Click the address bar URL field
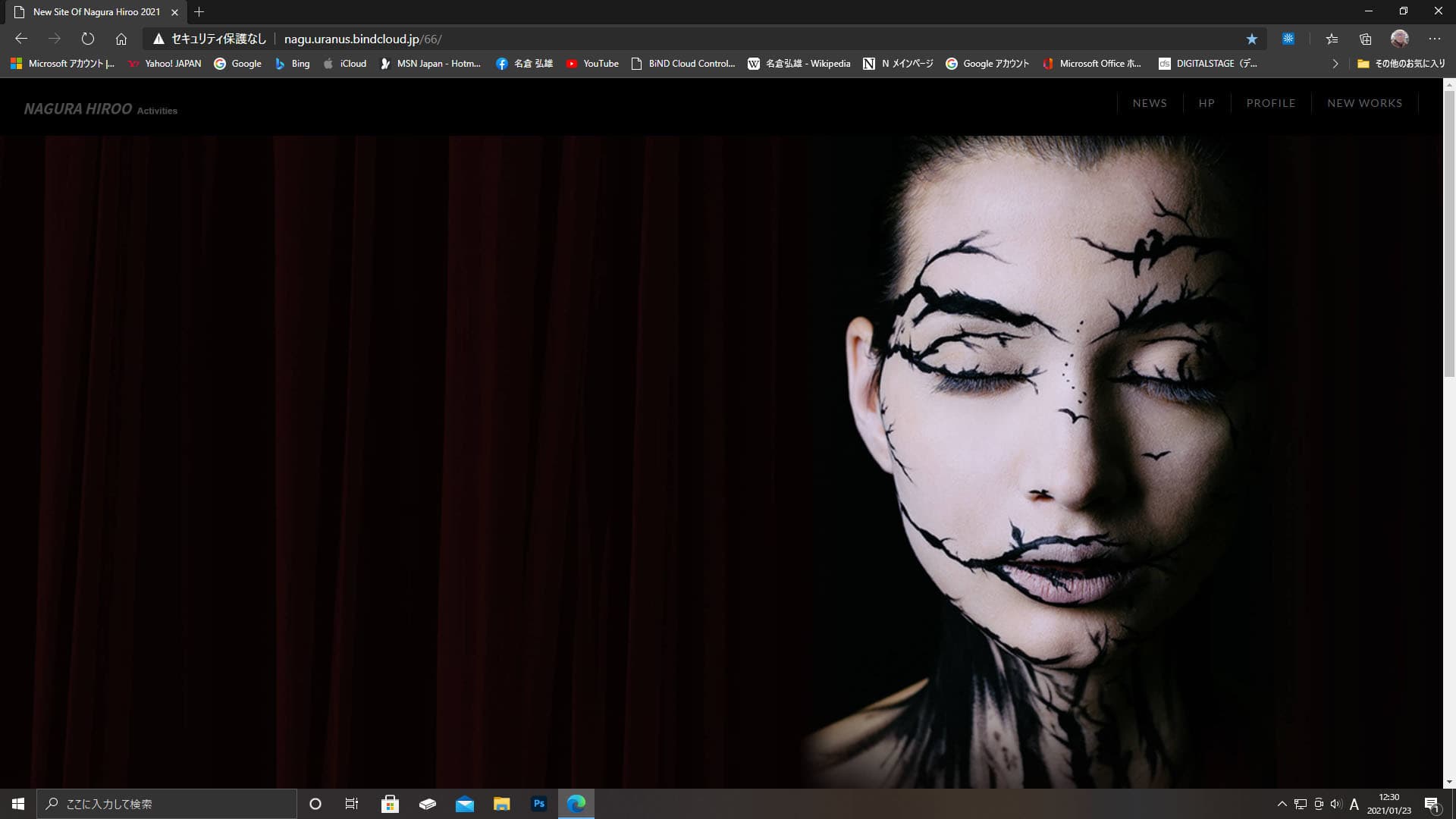Viewport: 1456px width, 819px height. pos(682,39)
